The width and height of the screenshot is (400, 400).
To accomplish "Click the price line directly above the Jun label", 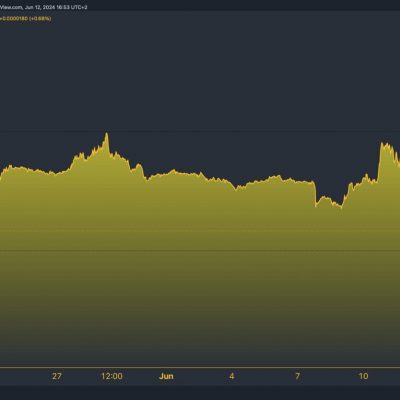I will 166,173.
